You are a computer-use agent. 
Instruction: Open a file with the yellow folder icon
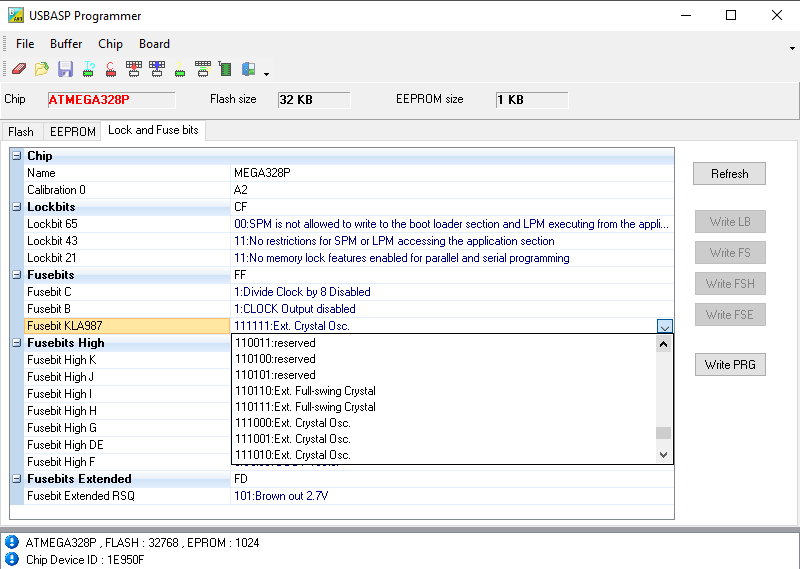(x=42, y=69)
